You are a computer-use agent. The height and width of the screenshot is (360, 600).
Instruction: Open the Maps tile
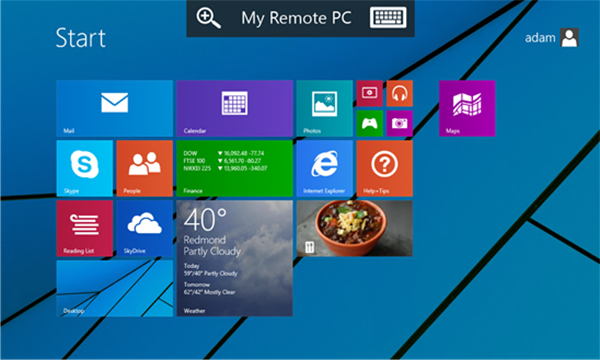(x=467, y=108)
